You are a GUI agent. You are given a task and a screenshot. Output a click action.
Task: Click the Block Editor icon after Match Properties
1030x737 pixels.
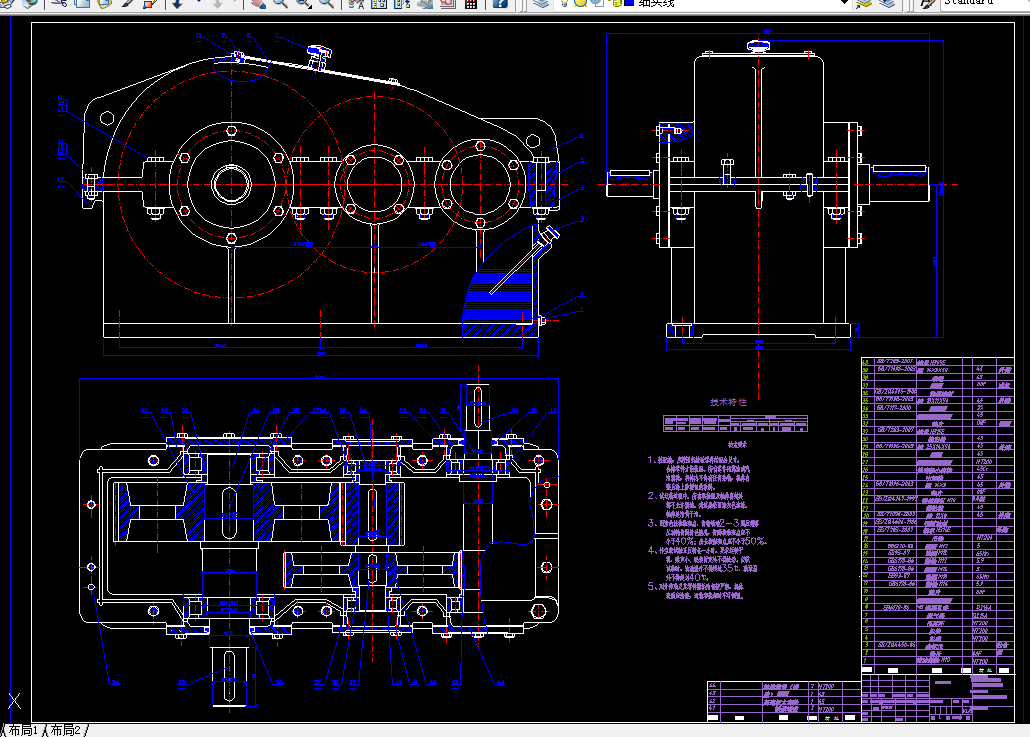(150, 3)
